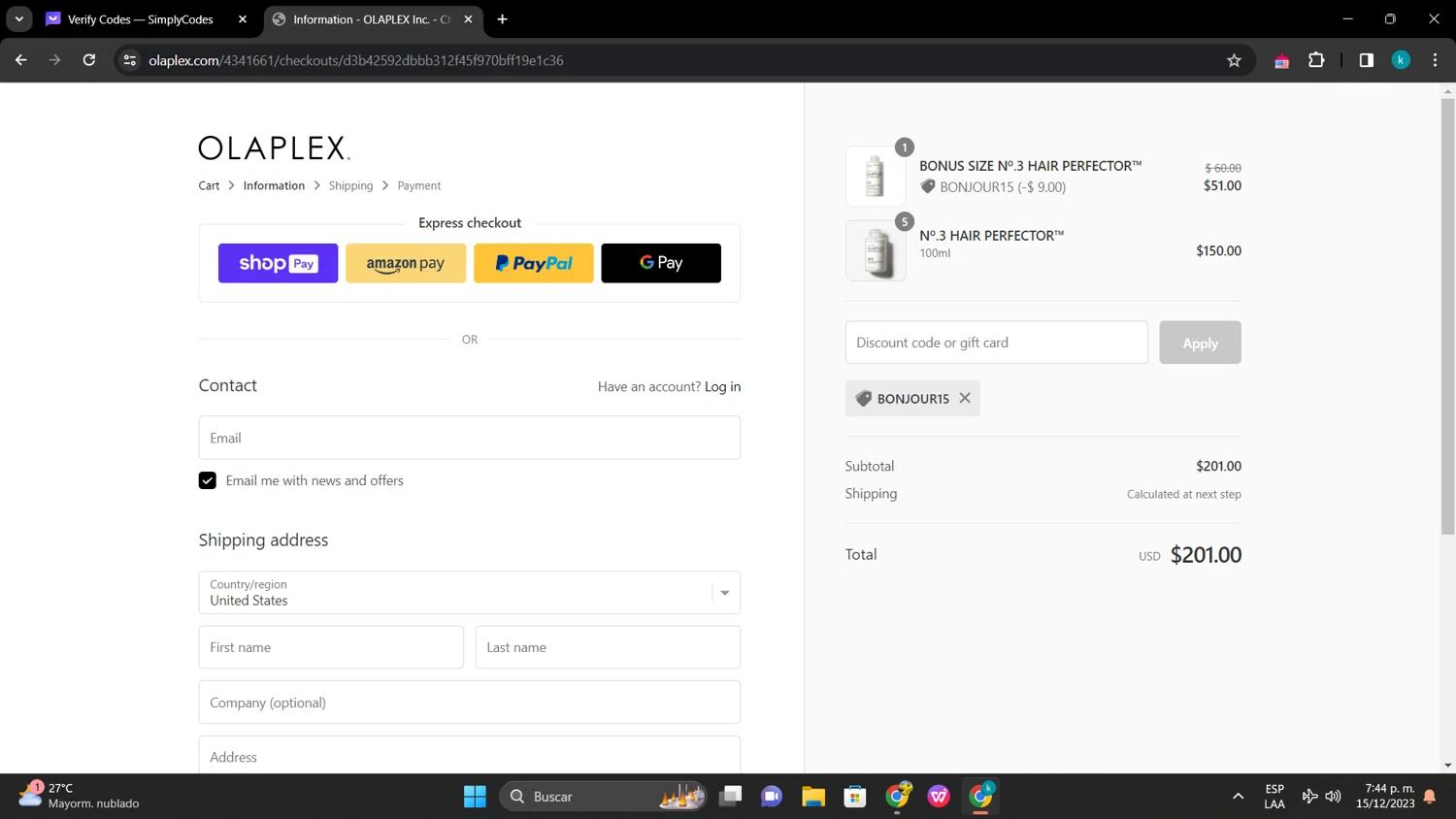Screen dimensions: 1456x819
Task: Close the Verify Codes SimplyCodes tab
Action: (x=243, y=19)
